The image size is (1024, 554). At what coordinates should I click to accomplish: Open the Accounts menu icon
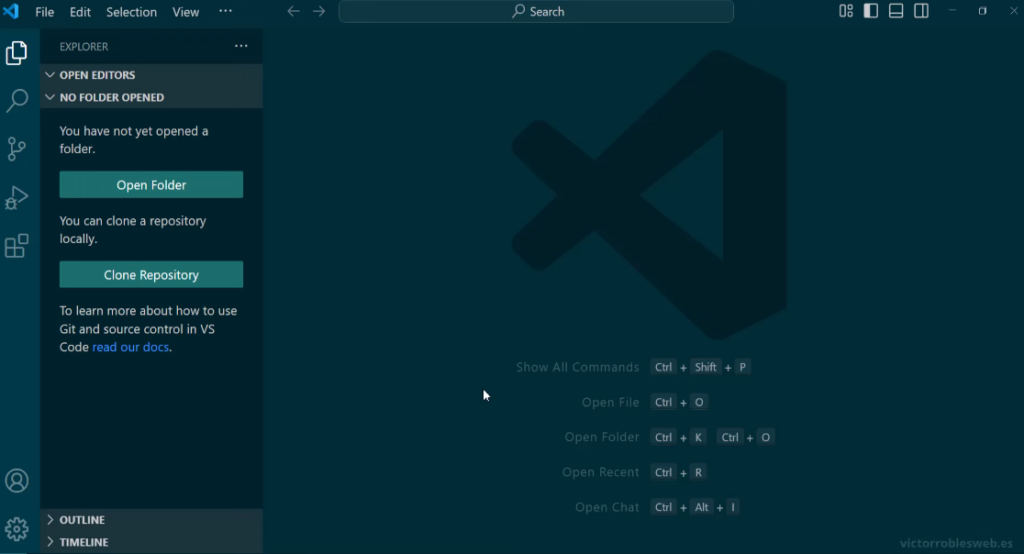tap(16, 481)
